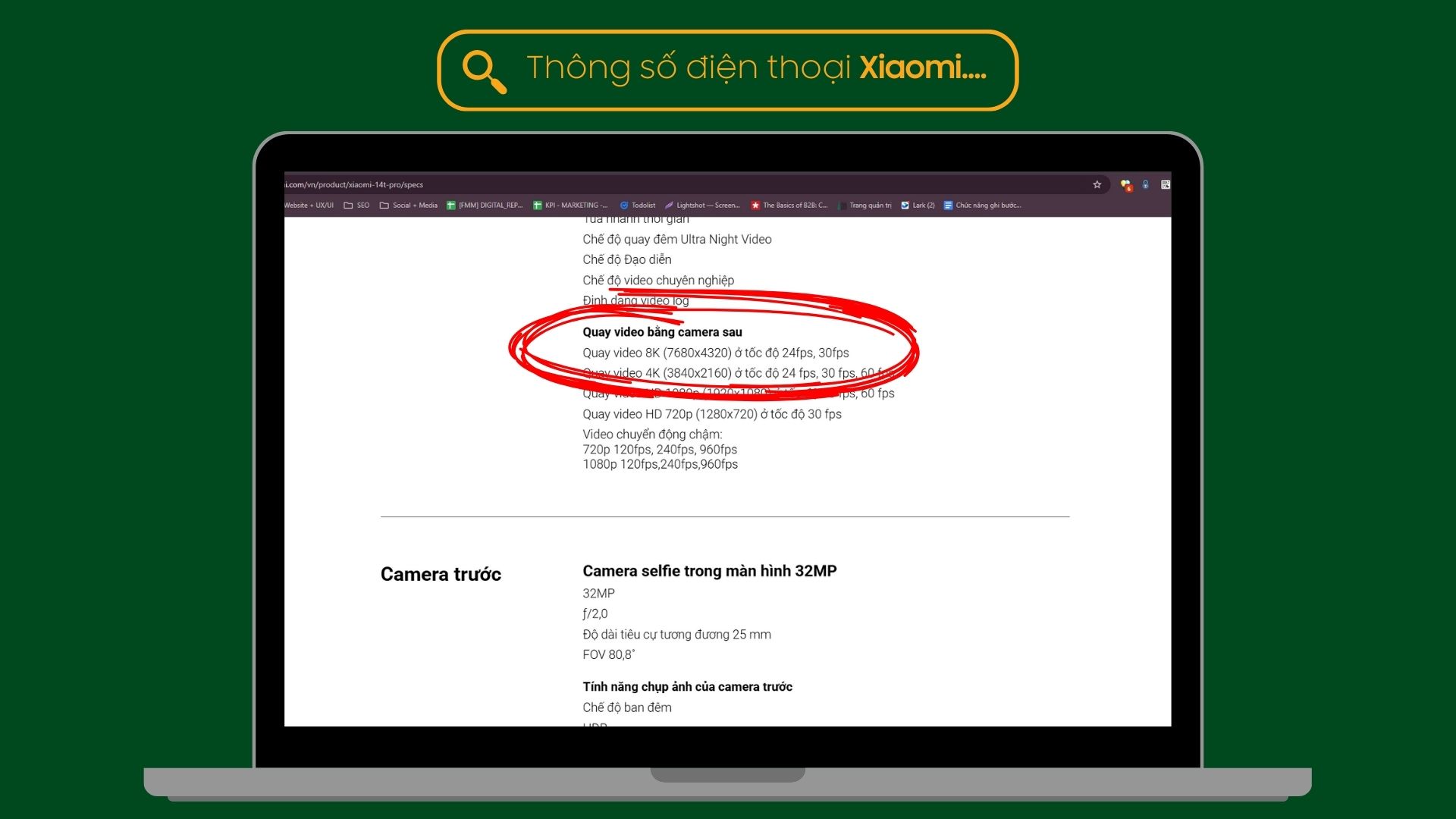Click the 'f/2,0' aperture value
Image resolution: width=1456 pixels, height=819 pixels.
(595, 613)
